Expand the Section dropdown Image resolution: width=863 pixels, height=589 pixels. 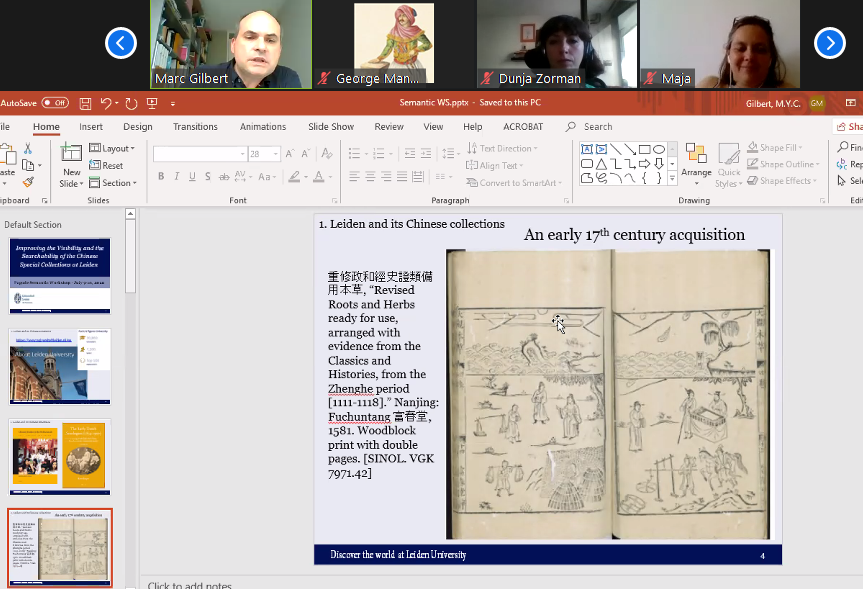pos(113,183)
